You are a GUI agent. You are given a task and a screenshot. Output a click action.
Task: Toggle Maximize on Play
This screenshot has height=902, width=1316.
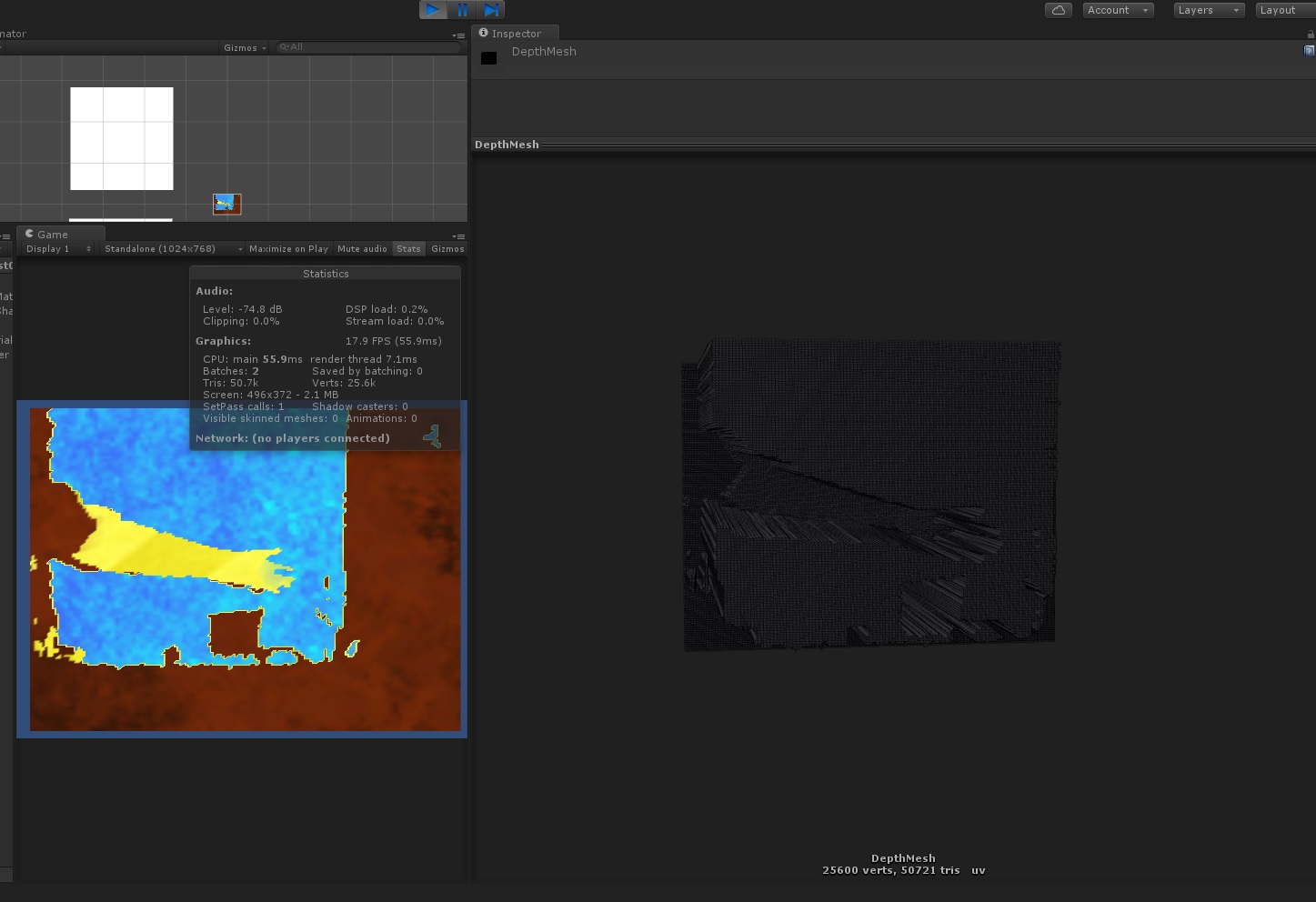tap(288, 248)
